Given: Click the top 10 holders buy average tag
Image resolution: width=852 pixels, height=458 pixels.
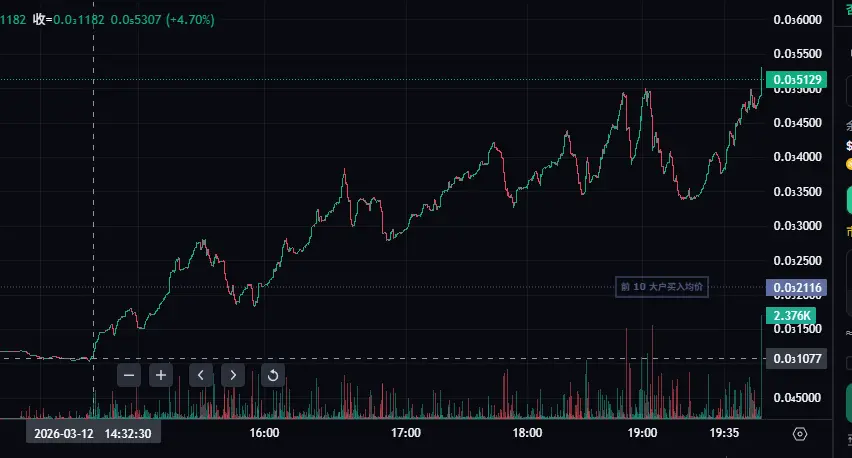Looking at the screenshot, I should 662,287.
